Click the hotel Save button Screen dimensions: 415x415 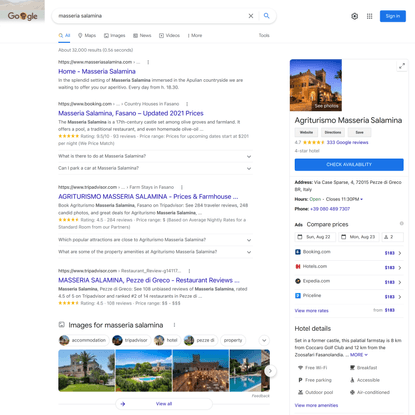359,132
